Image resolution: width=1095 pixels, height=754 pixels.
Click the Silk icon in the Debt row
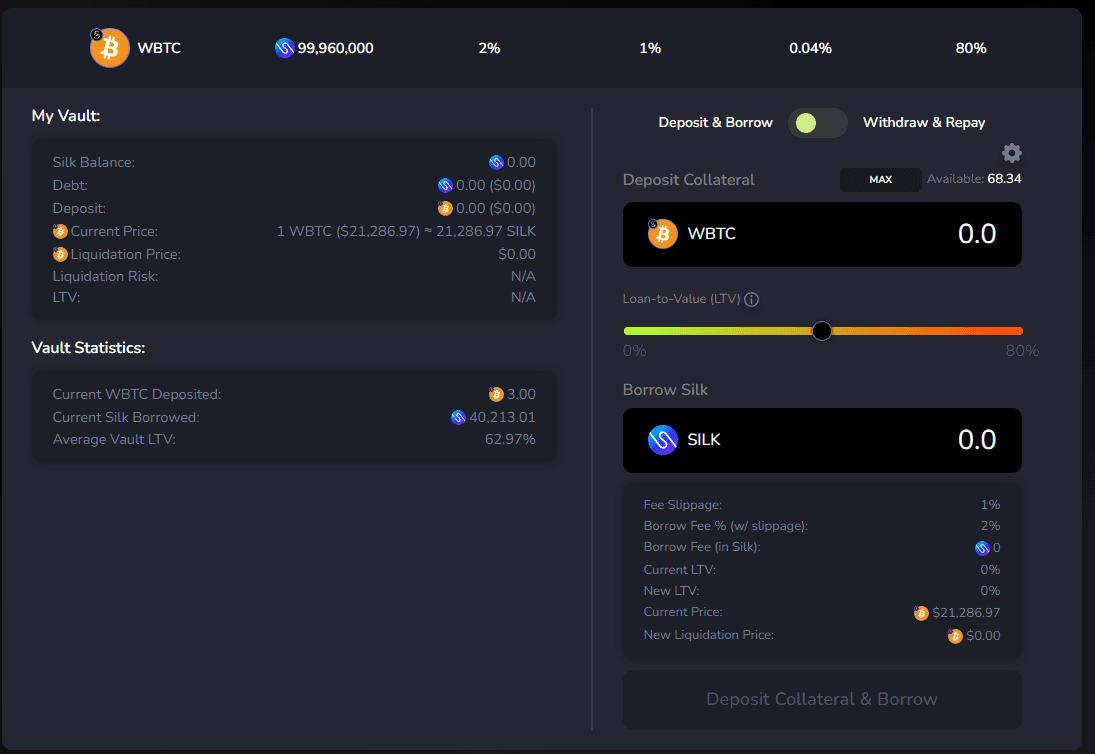(x=446, y=186)
